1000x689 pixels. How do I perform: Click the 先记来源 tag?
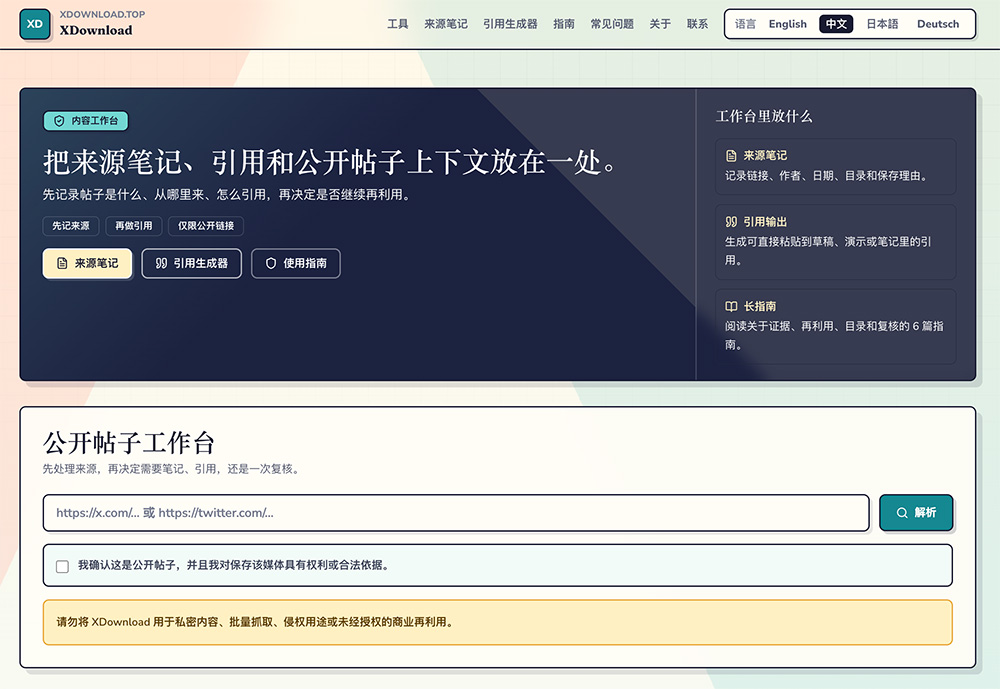coord(71,226)
